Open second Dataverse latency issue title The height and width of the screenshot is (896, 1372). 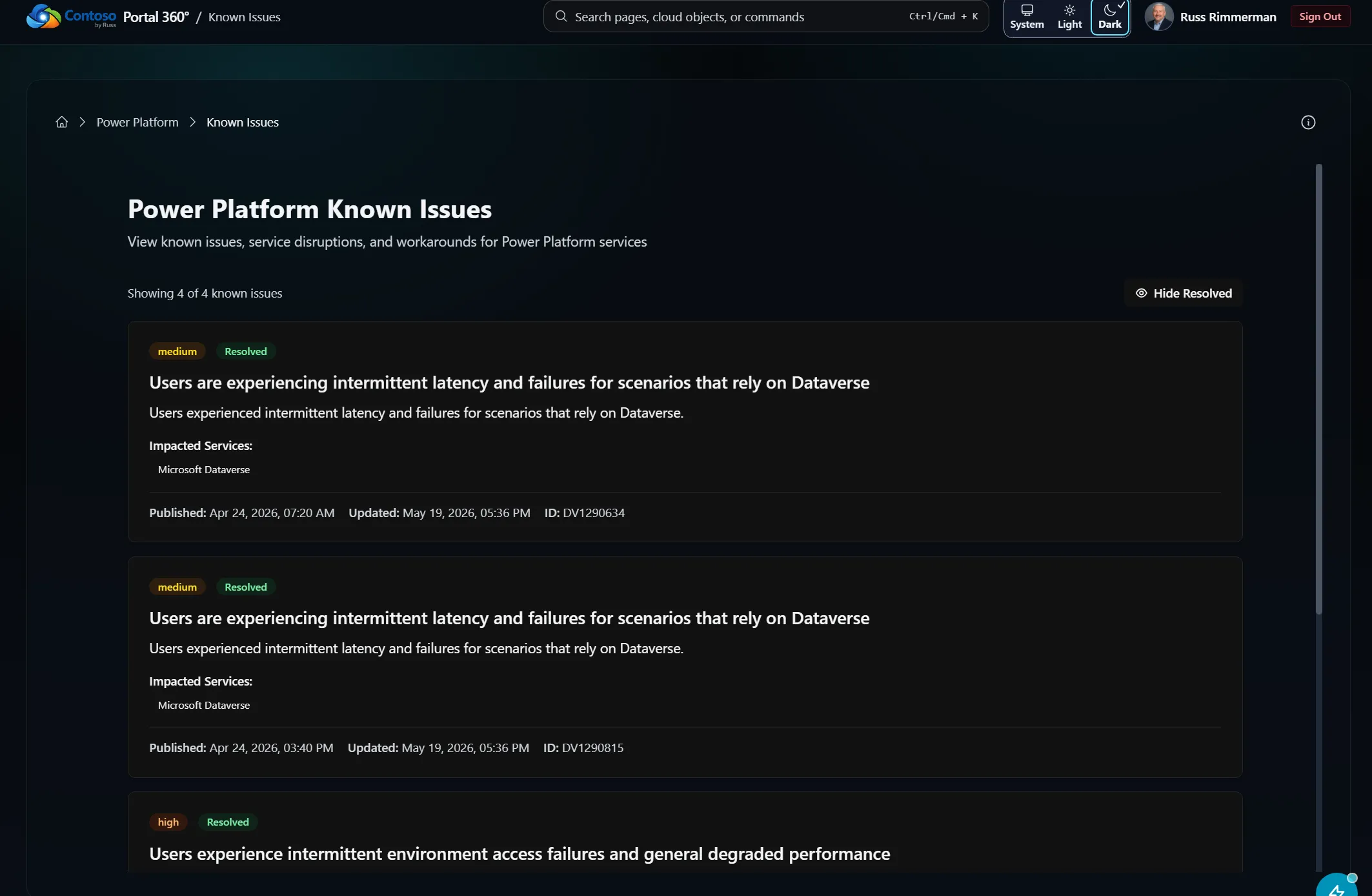(x=509, y=618)
